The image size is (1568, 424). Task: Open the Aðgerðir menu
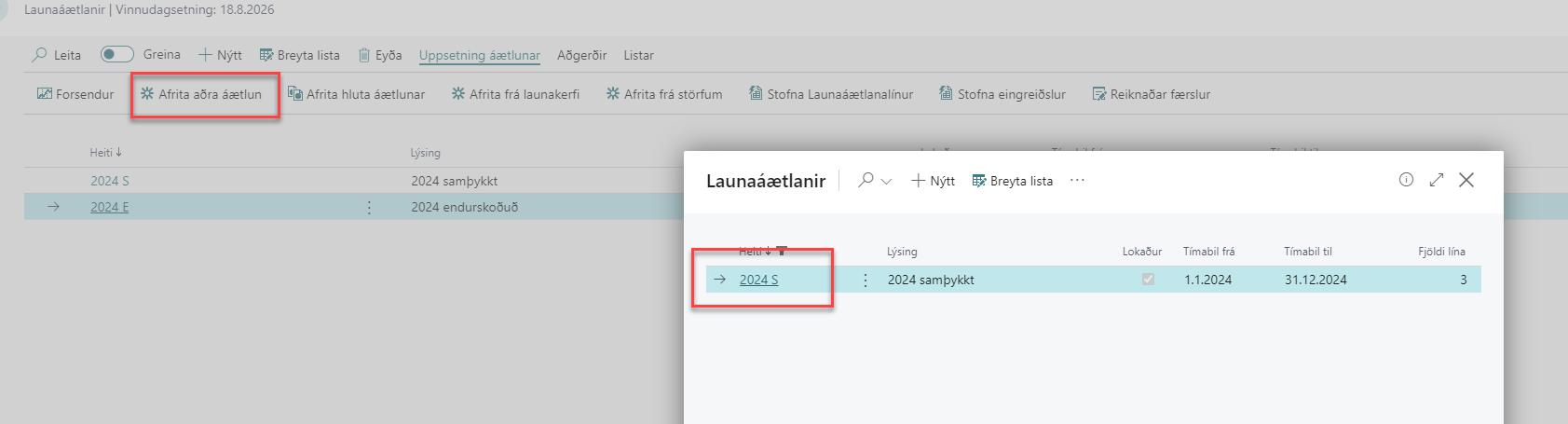click(581, 55)
